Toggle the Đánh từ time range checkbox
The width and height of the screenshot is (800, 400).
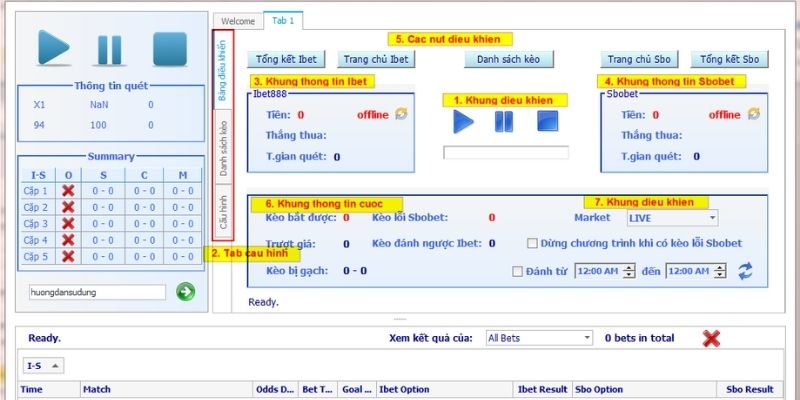(x=517, y=271)
